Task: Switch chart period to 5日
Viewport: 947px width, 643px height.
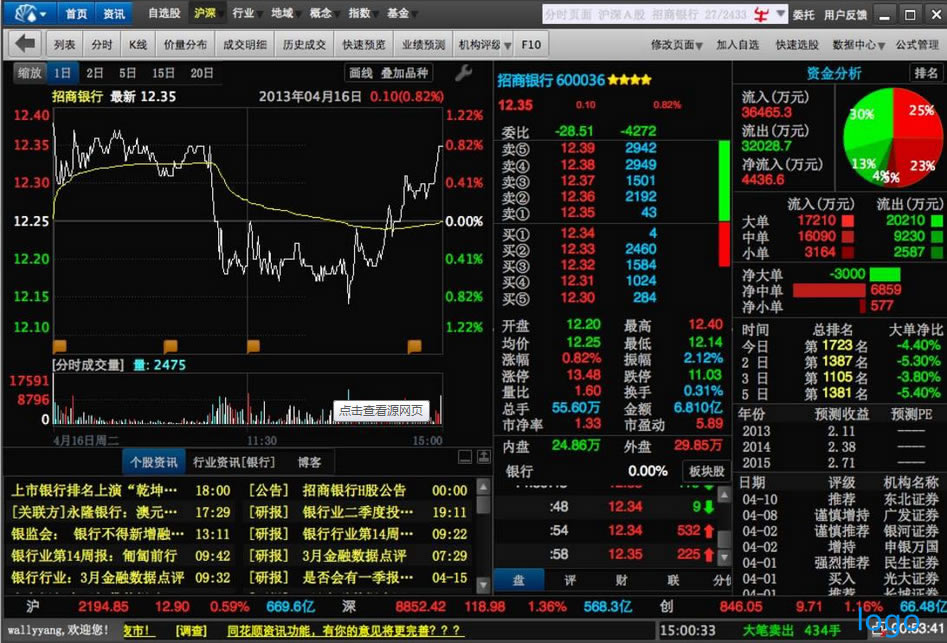Action: [127, 73]
